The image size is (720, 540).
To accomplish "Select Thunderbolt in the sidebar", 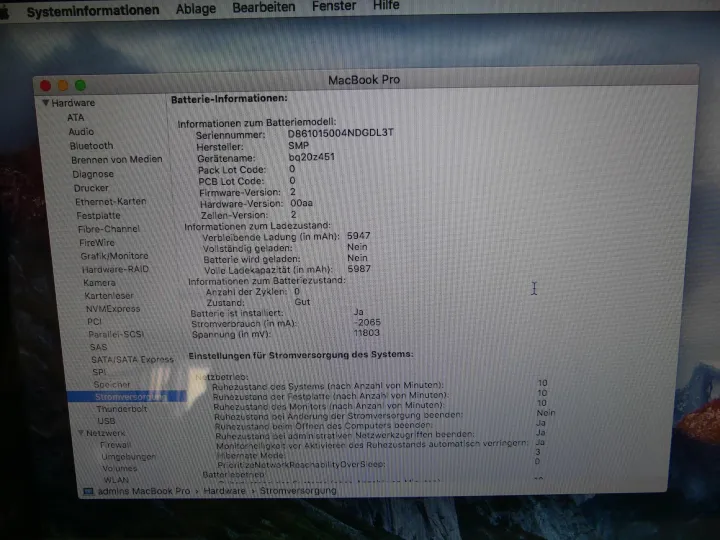I will [x=122, y=409].
